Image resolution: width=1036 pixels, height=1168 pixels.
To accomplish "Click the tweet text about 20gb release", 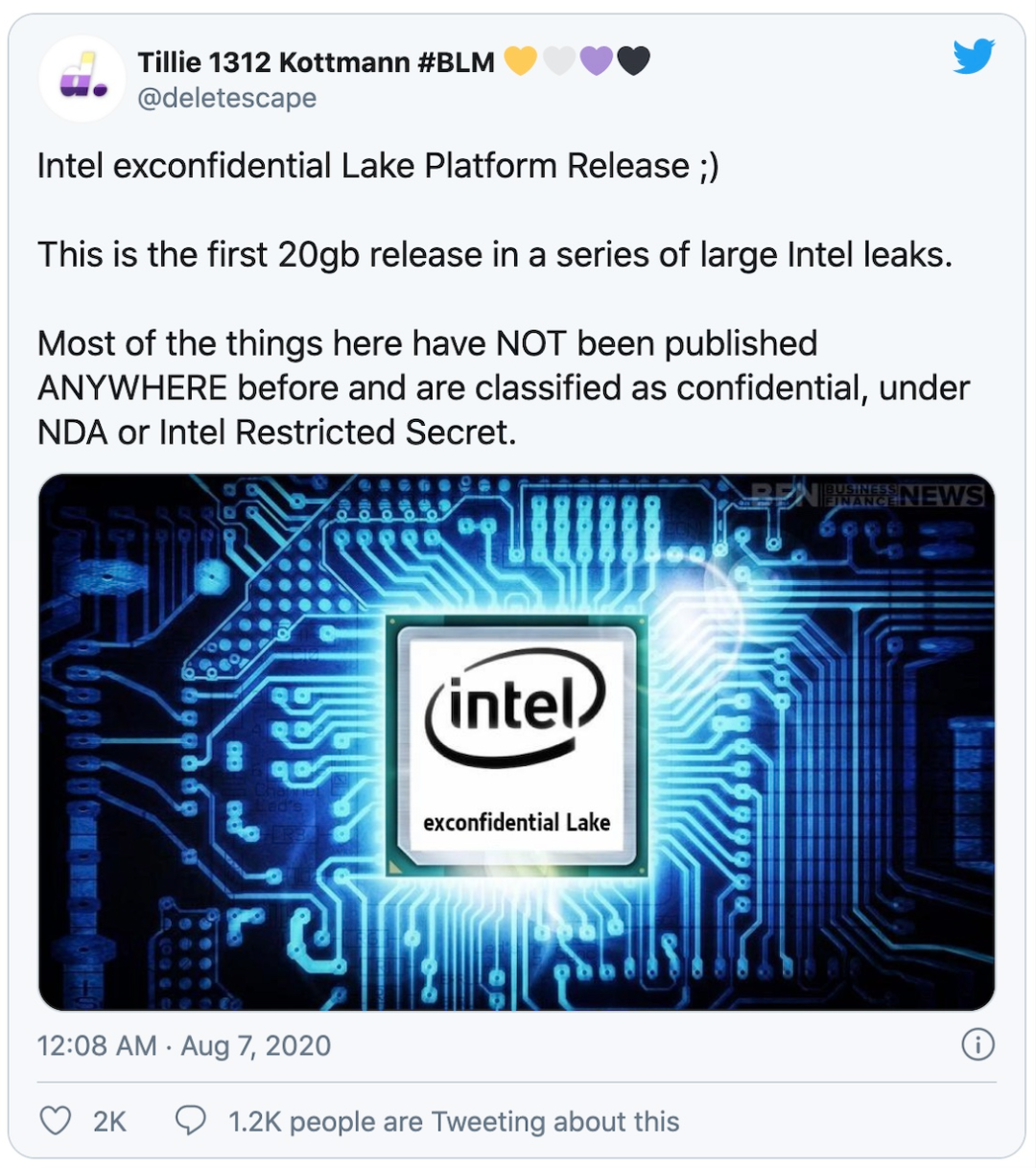I will tap(495, 255).
